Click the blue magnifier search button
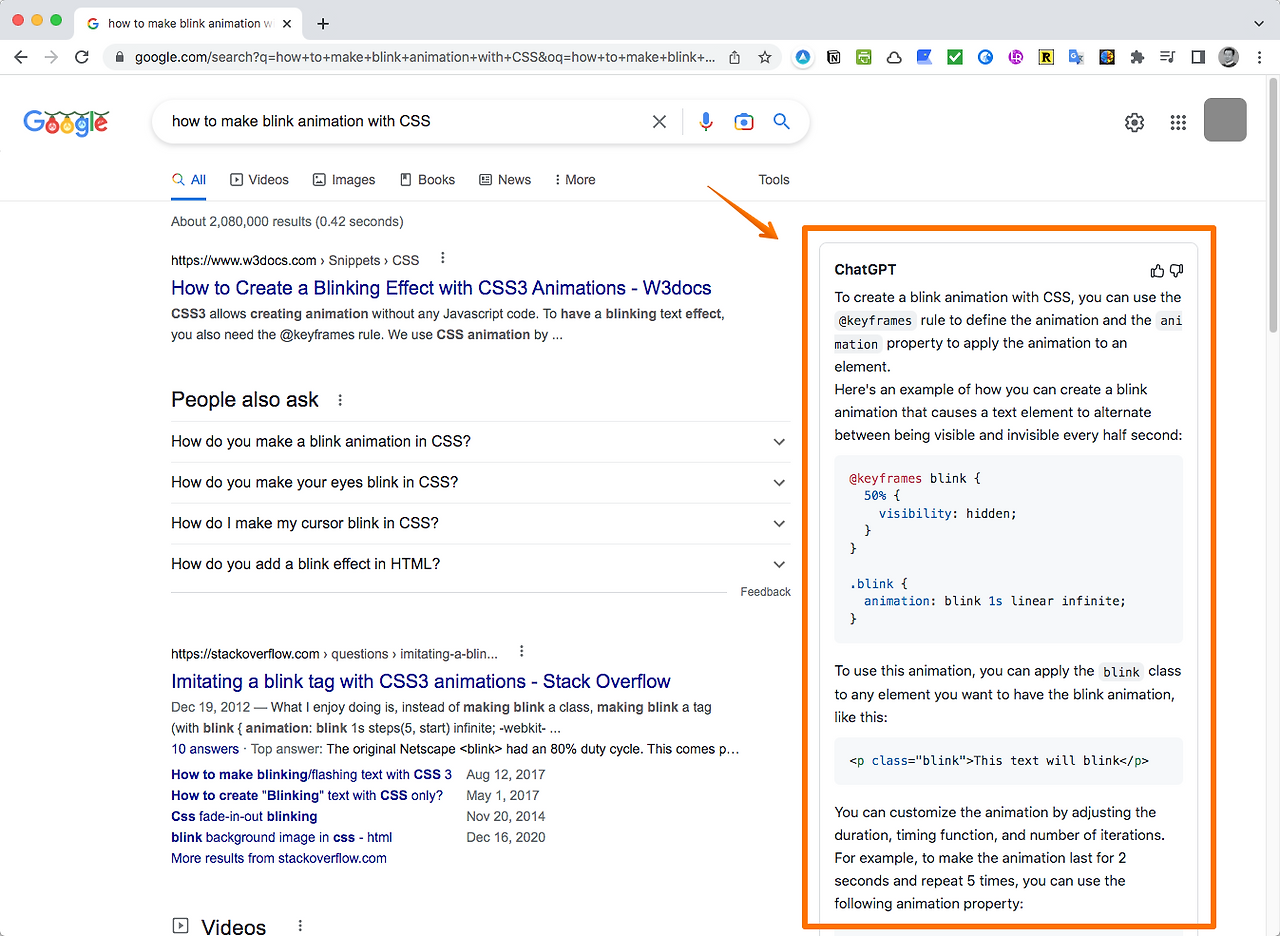 tap(782, 121)
